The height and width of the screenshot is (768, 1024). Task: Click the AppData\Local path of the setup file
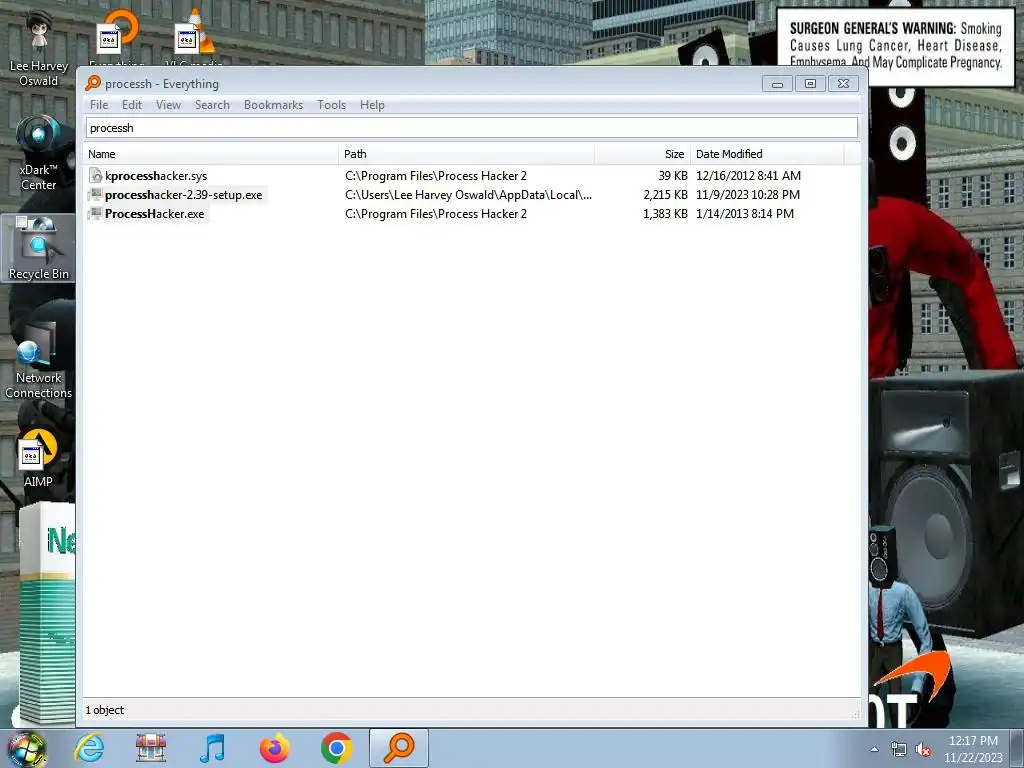(x=468, y=195)
